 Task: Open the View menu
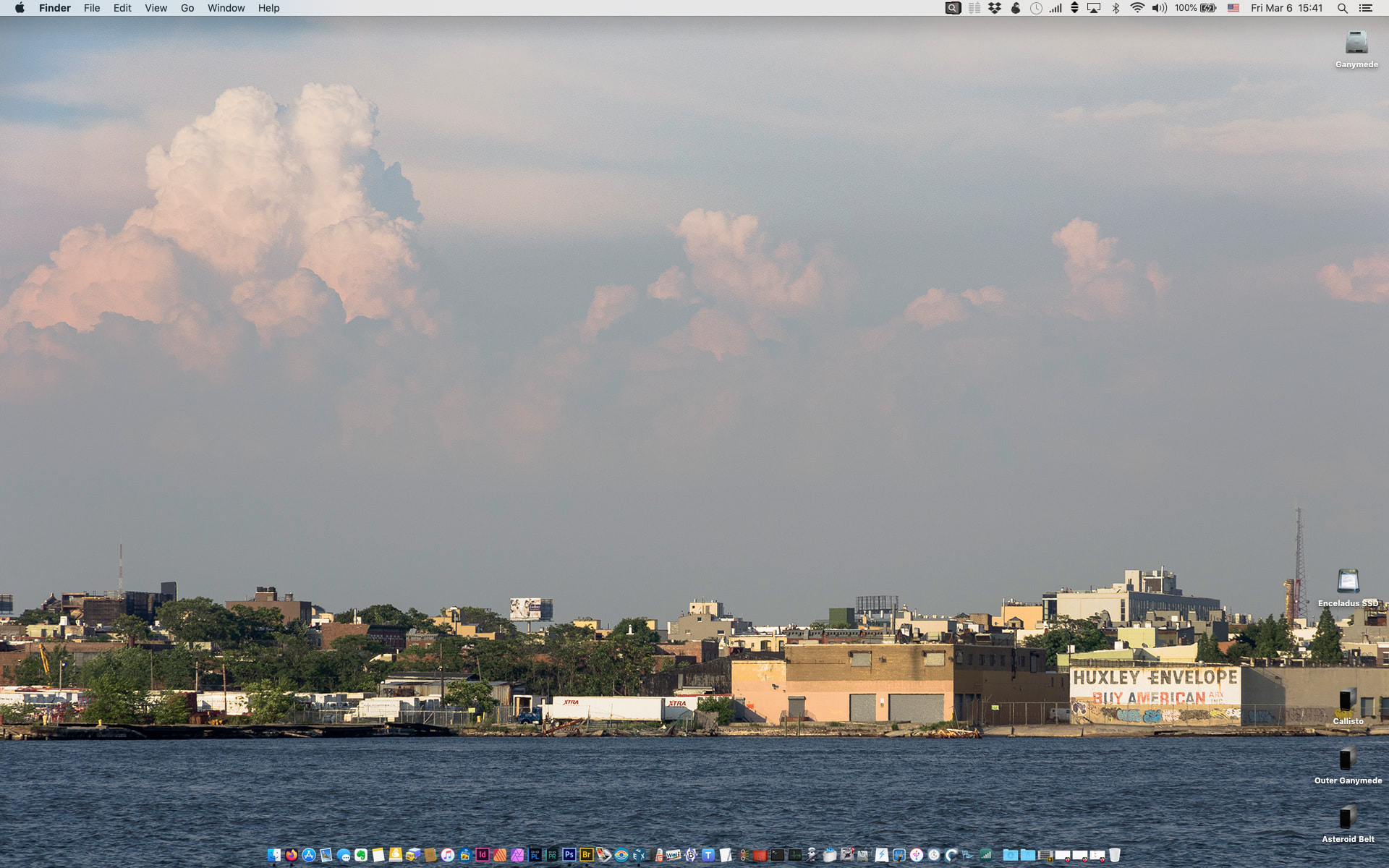point(156,8)
